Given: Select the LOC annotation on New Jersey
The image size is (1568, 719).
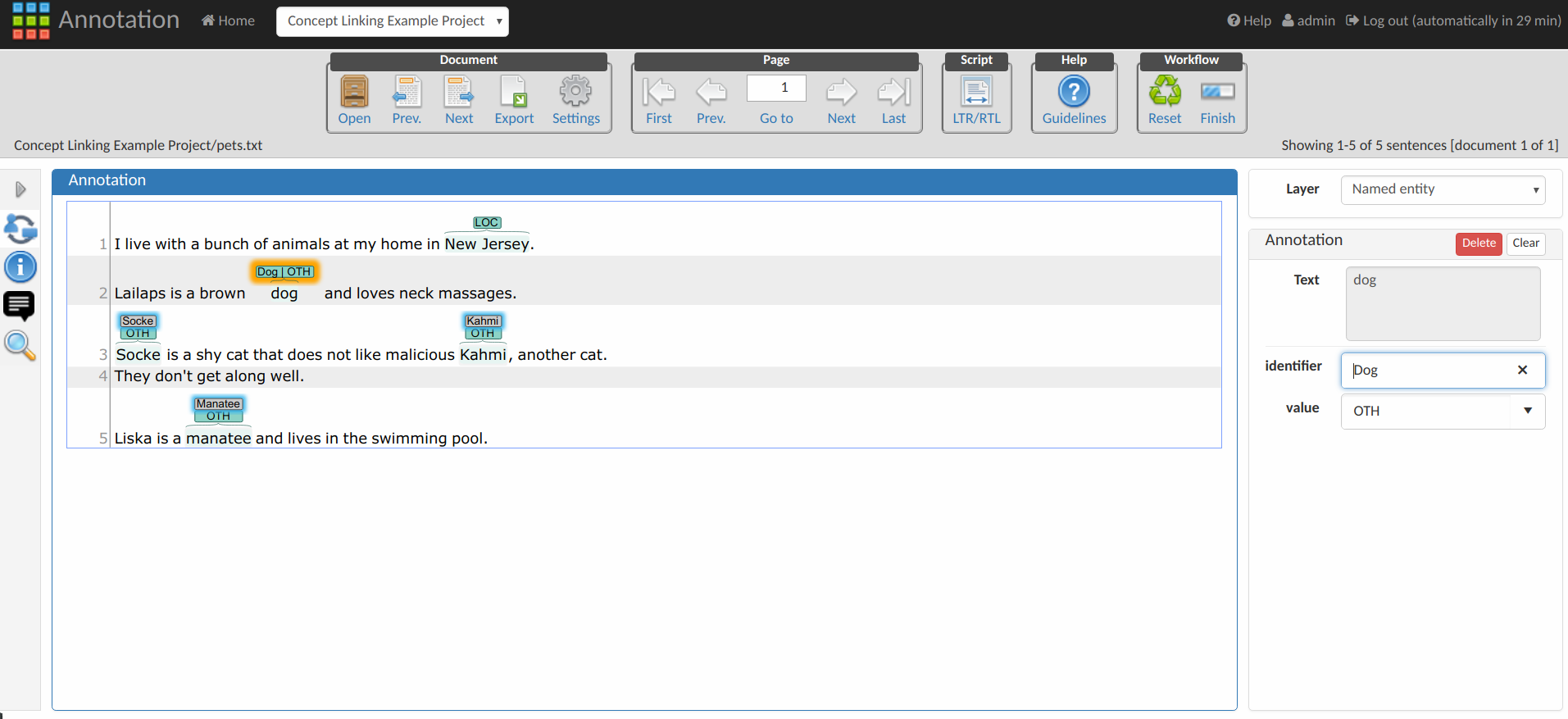Looking at the screenshot, I should [487, 222].
